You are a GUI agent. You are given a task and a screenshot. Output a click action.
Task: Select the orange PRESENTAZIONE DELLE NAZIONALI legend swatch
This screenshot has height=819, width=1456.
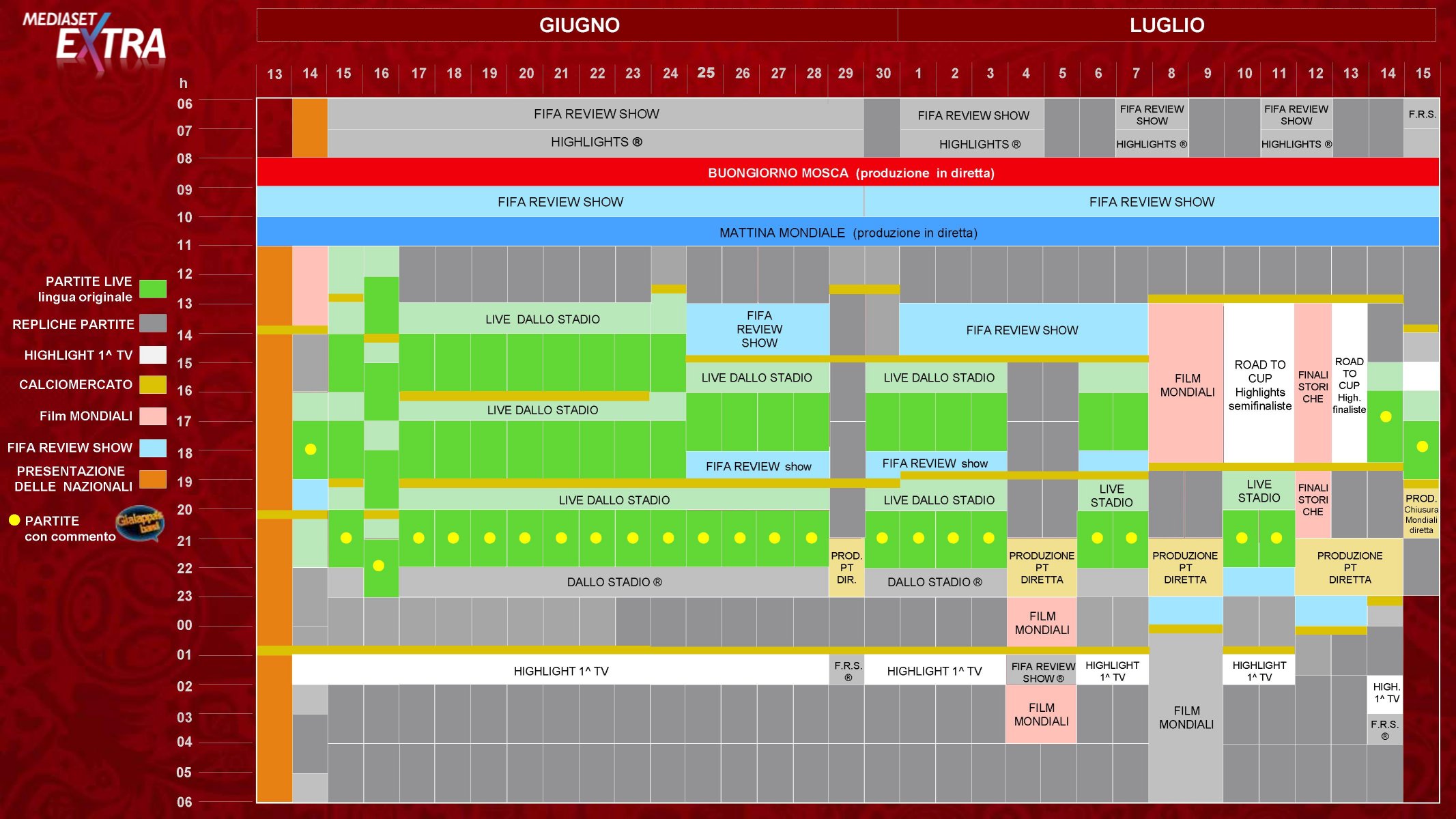[x=153, y=479]
